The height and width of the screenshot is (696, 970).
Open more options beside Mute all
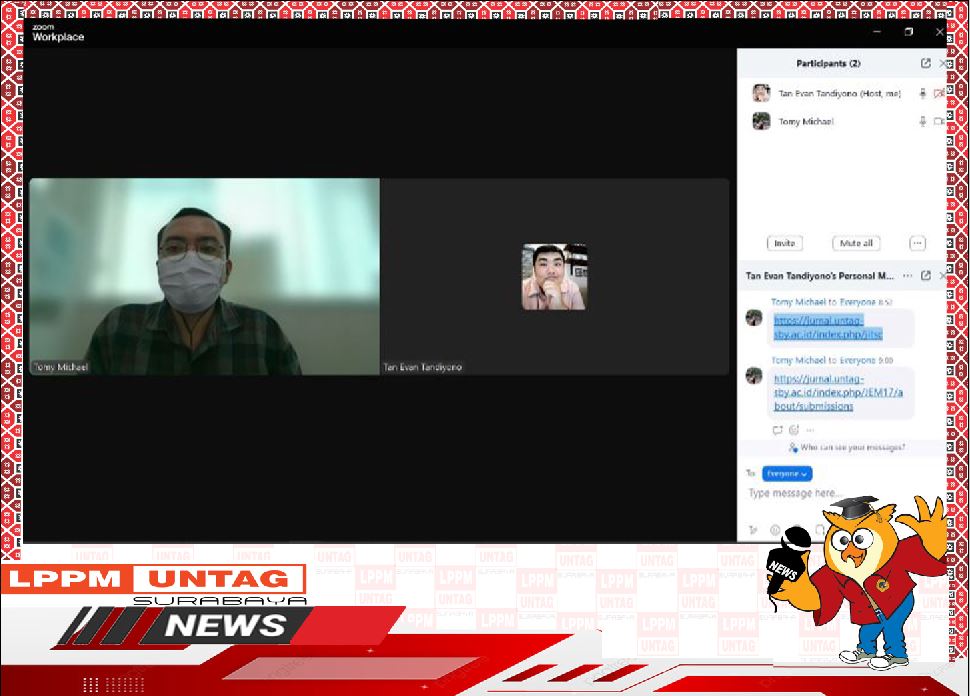pyautogui.click(x=917, y=243)
